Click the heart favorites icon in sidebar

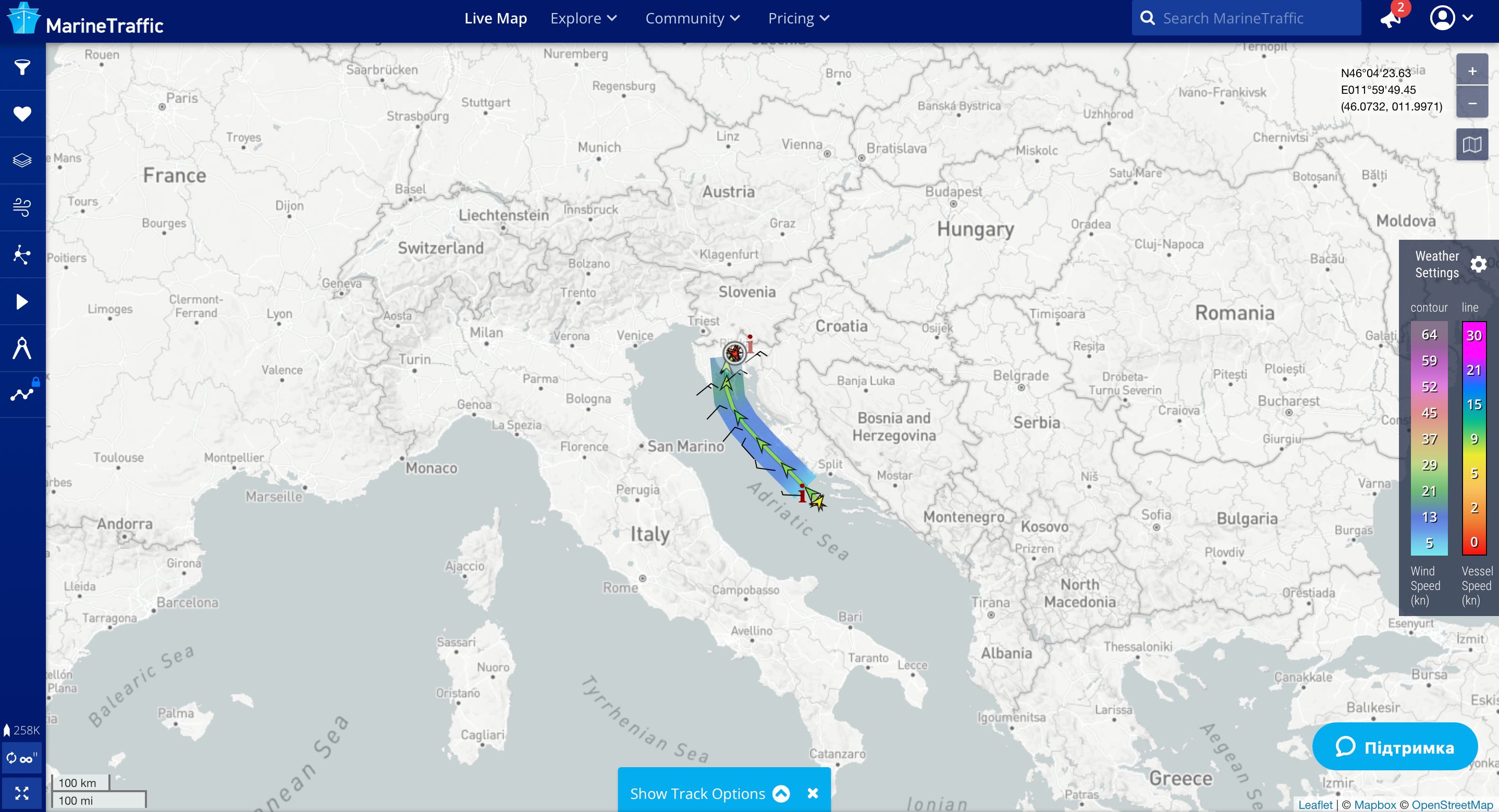pos(22,114)
